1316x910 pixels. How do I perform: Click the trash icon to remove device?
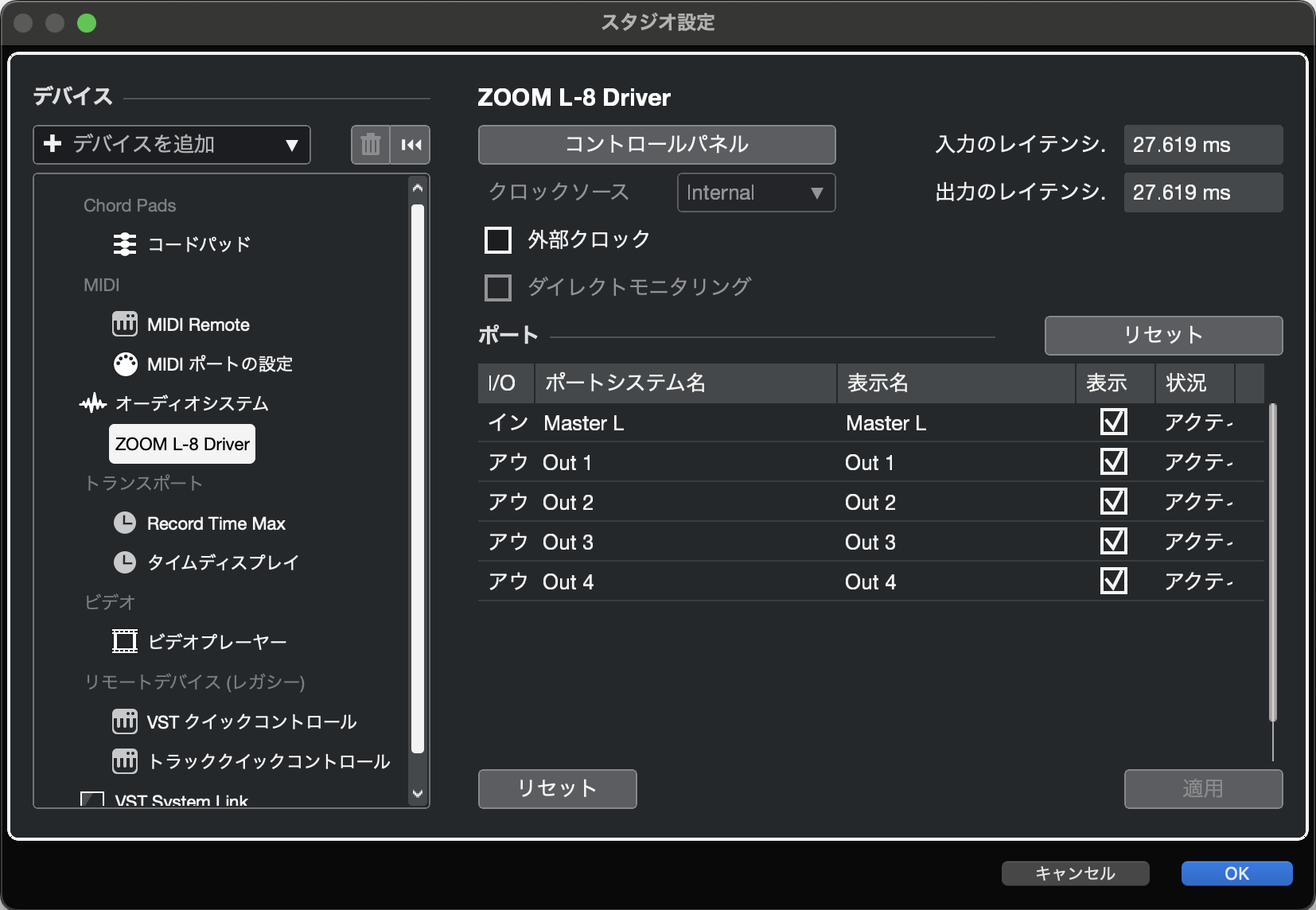[x=370, y=145]
